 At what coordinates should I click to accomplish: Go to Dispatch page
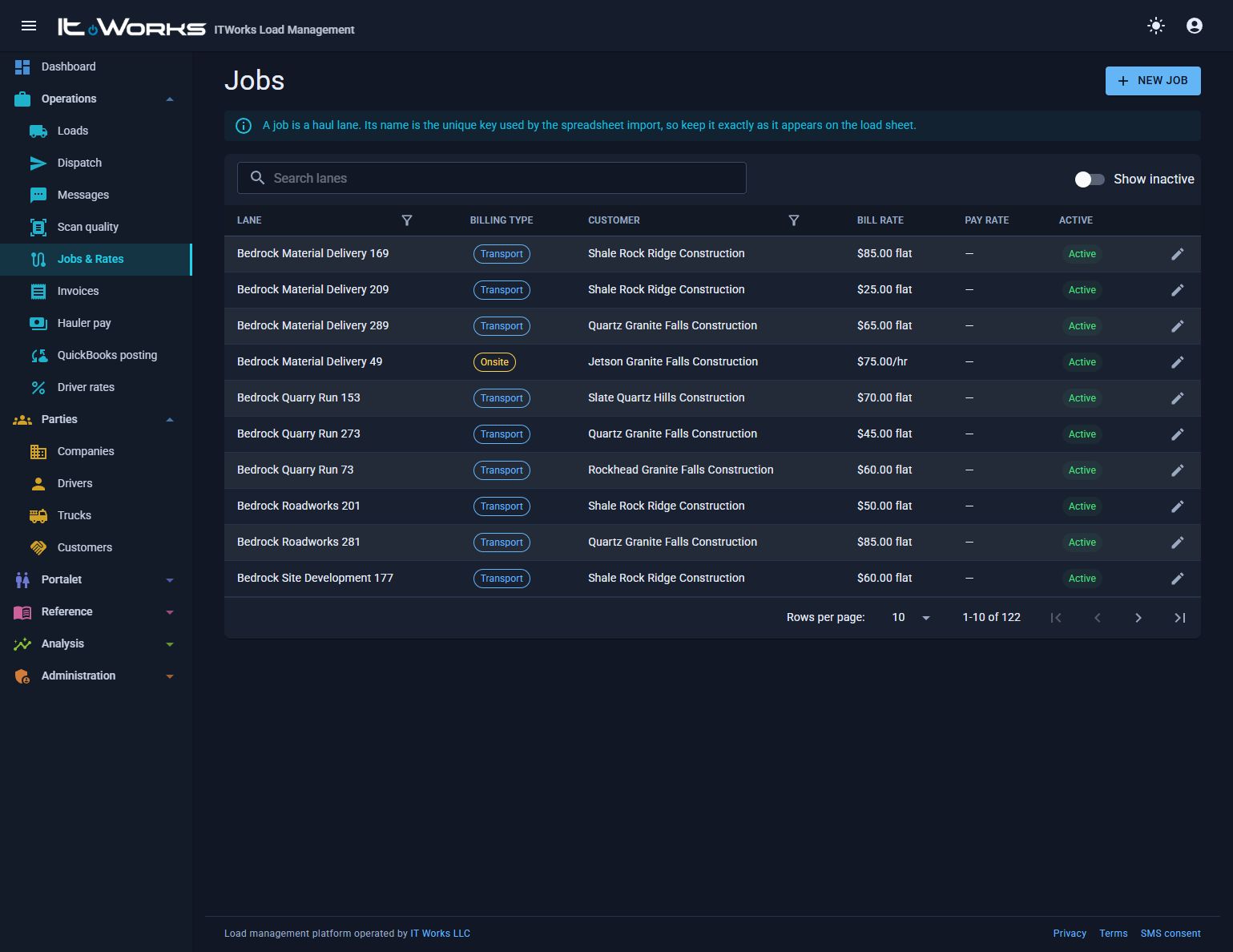[96, 163]
